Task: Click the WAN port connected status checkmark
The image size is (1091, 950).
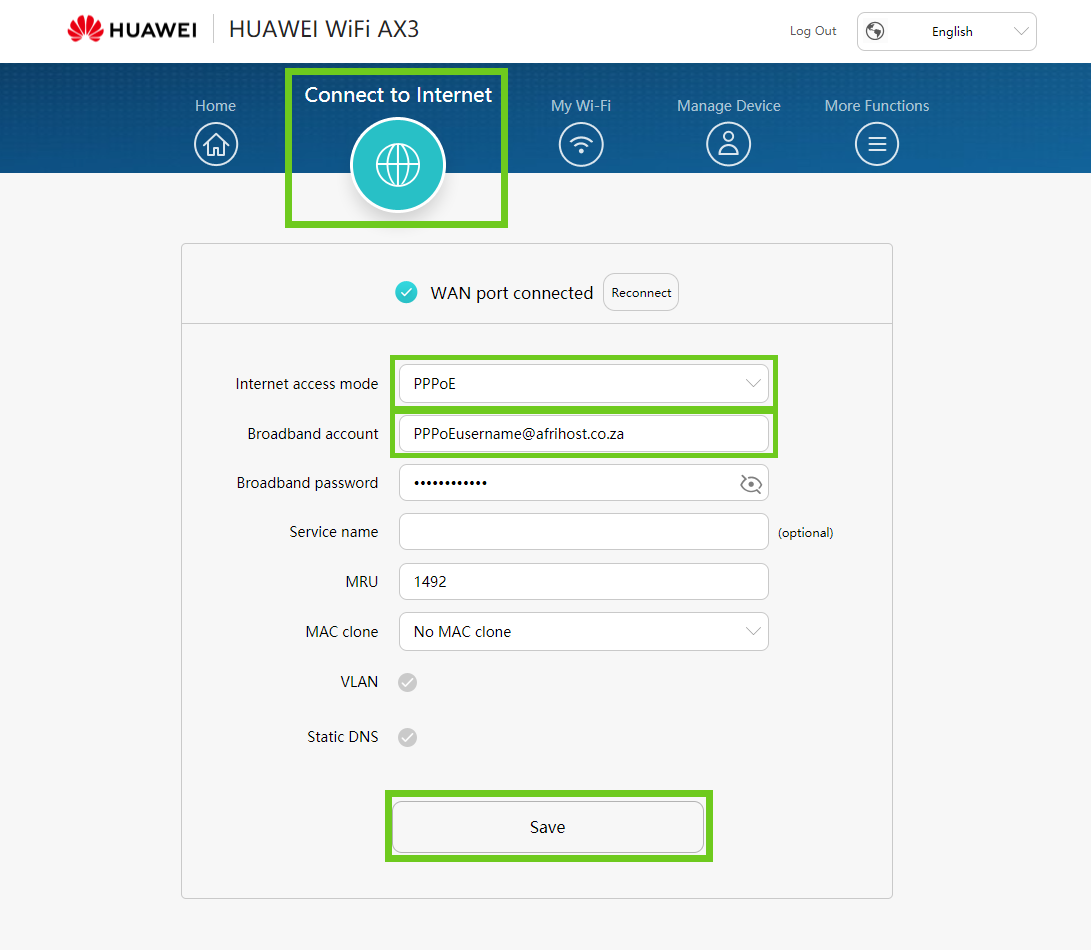Action: click(x=406, y=293)
